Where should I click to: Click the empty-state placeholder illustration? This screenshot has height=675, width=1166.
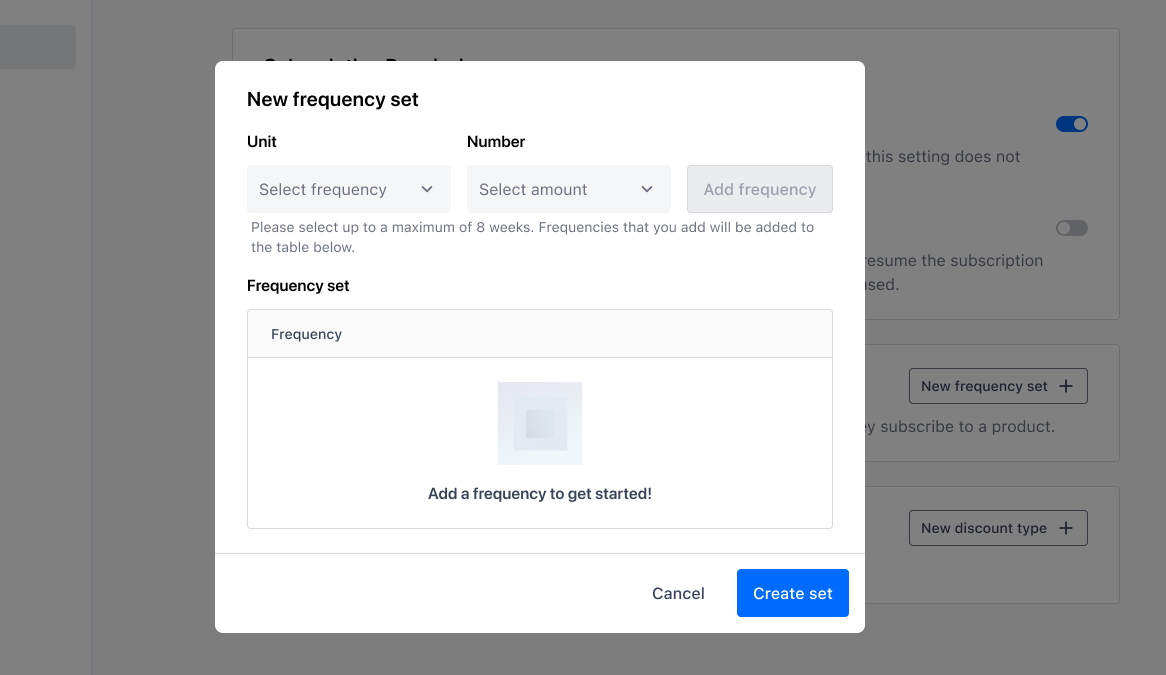[x=540, y=424]
